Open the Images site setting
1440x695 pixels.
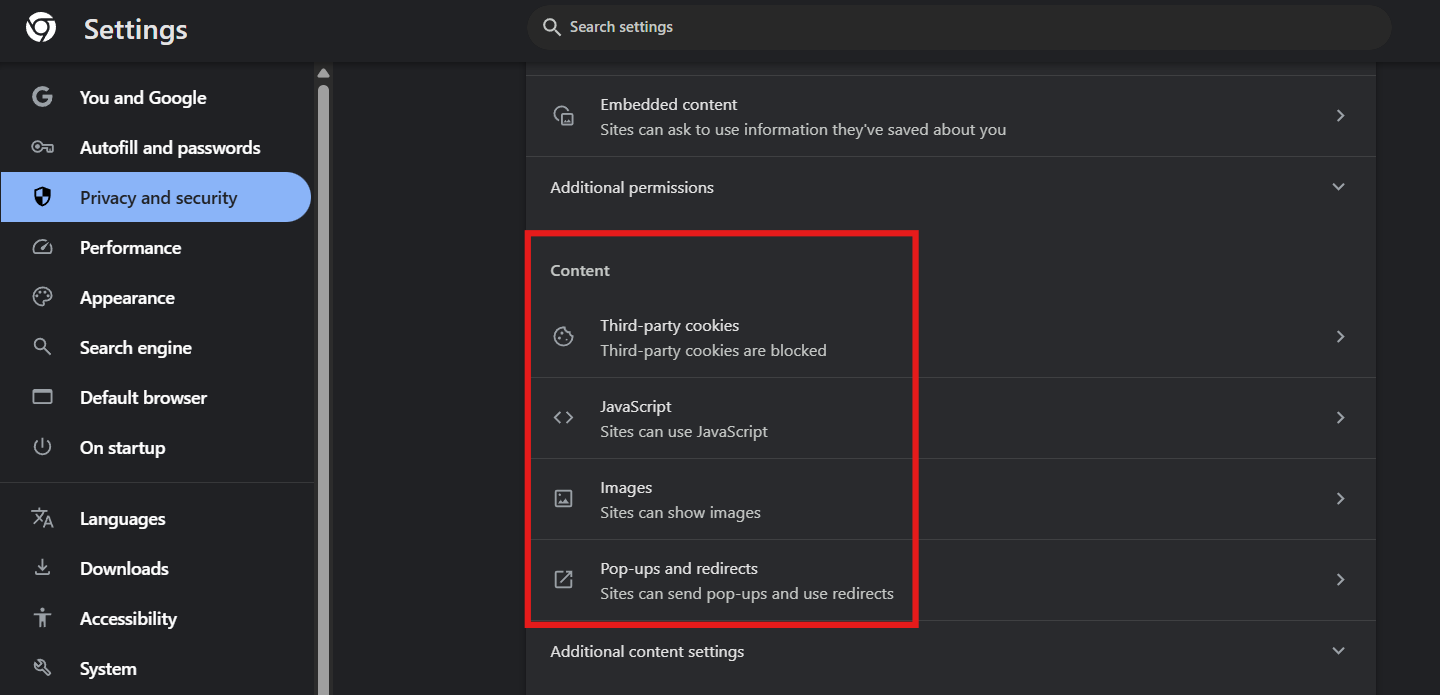tap(680, 499)
